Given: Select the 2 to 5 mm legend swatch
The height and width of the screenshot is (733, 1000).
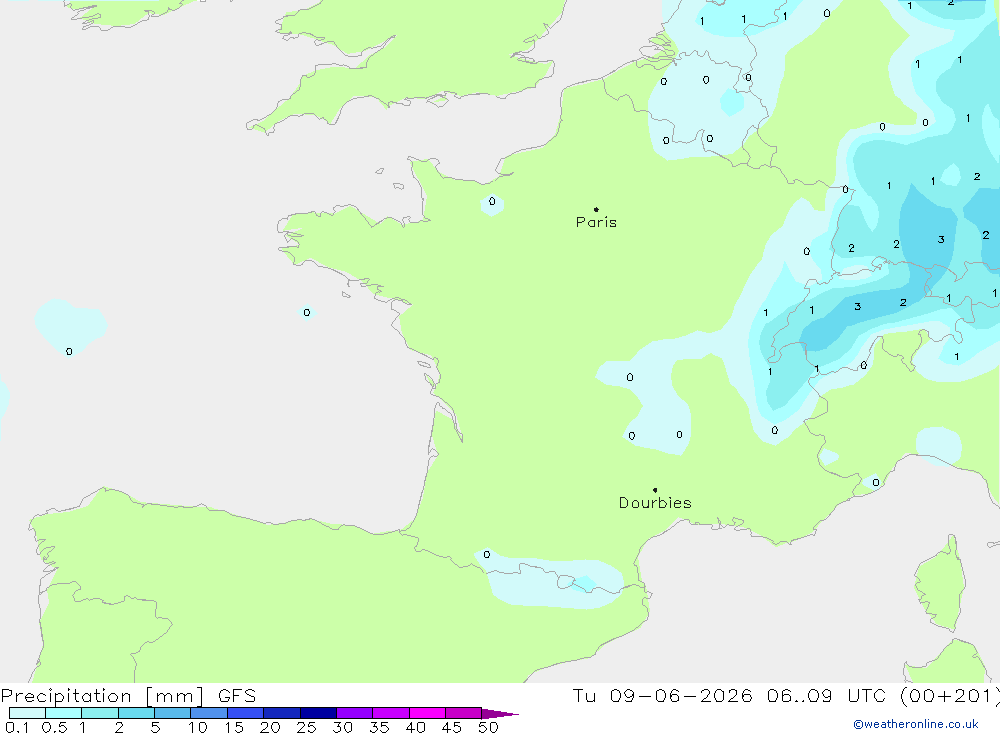Looking at the screenshot, I should click(x=136, y=713).
